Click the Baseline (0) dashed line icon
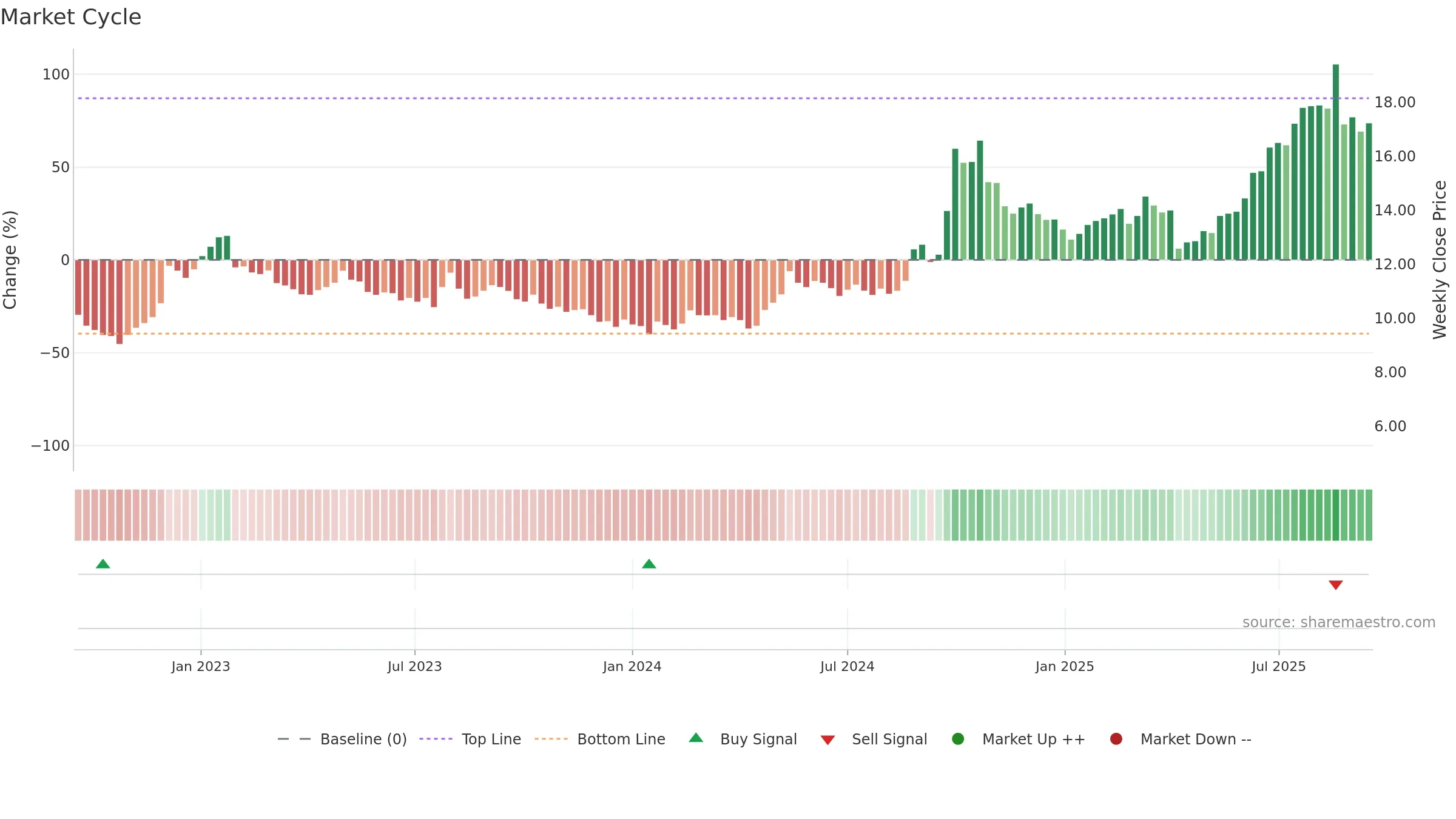Image resolution: width=1456 pixels, height=819 pixels. coord(294,739)
